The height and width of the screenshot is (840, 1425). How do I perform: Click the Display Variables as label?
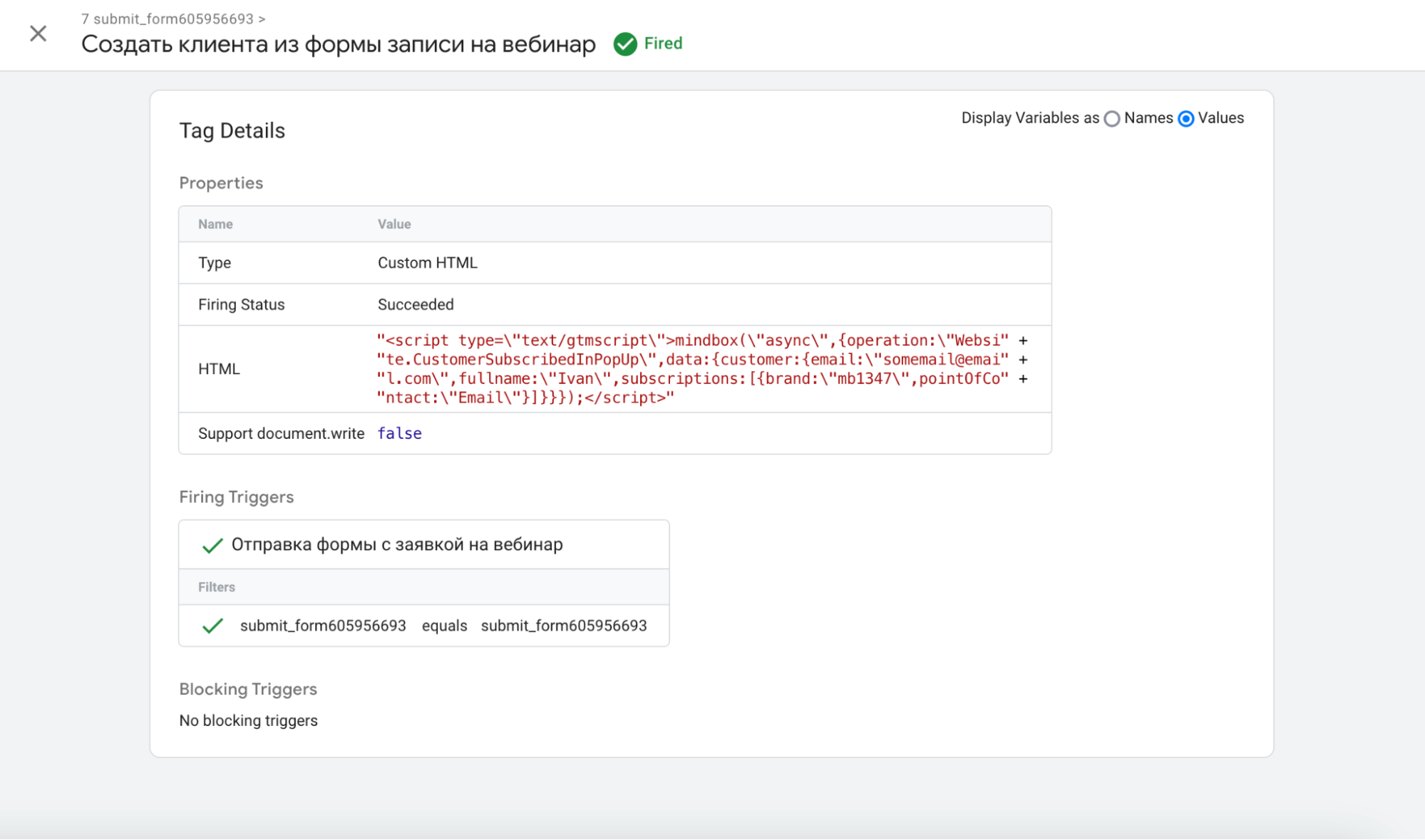pos(1030,118)
